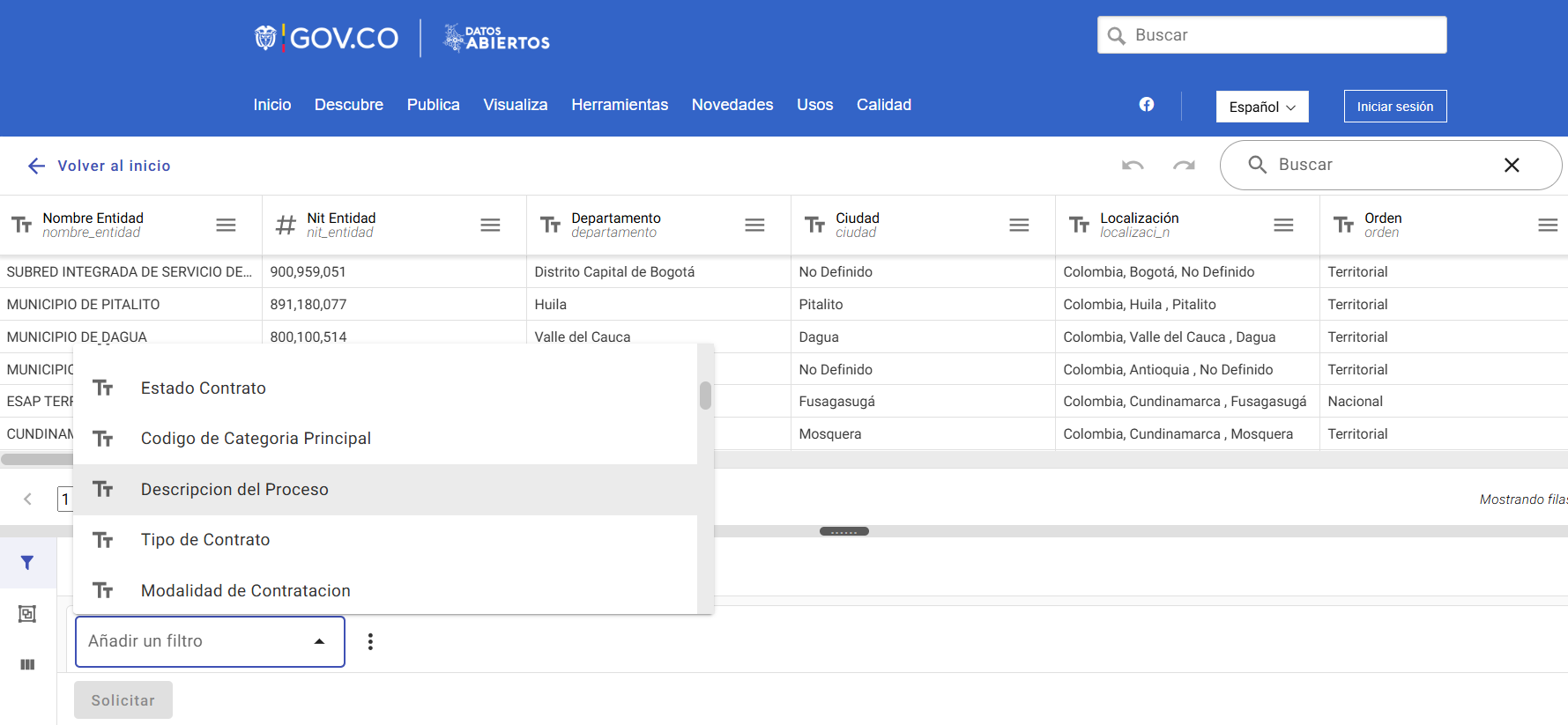
Task: Click the panel resize drag handle
Action: click(x=844, y=531)
